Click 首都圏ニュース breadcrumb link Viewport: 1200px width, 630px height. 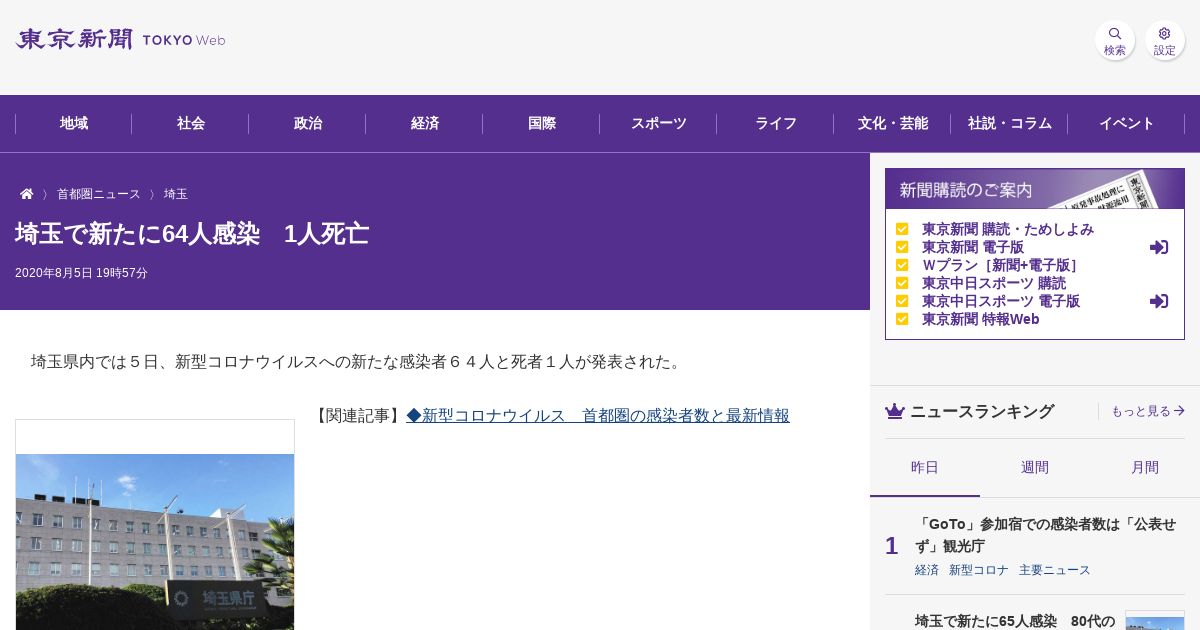pyautogui.click(x=99, y=194)
